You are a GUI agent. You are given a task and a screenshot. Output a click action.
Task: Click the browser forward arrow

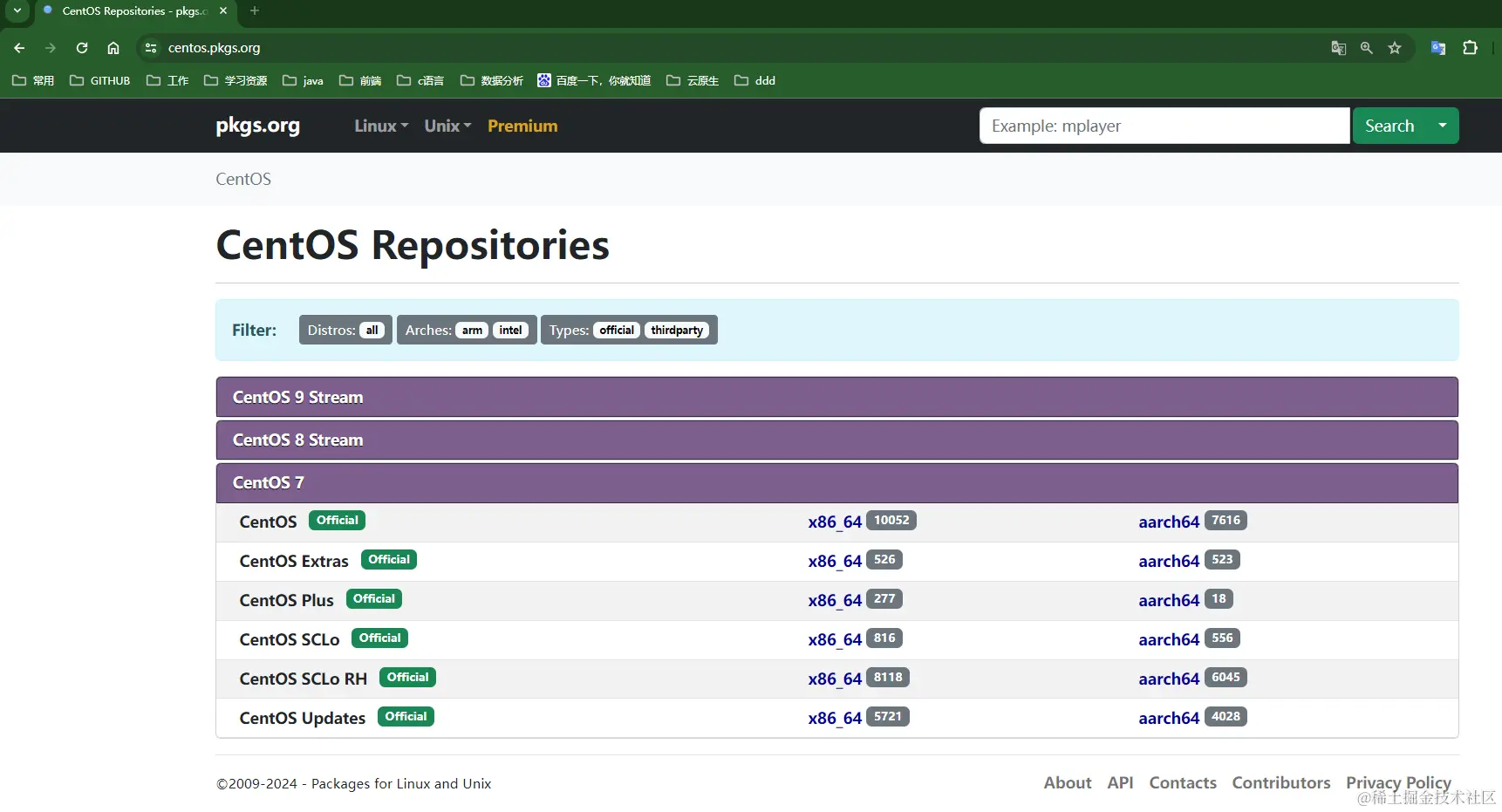51,48
